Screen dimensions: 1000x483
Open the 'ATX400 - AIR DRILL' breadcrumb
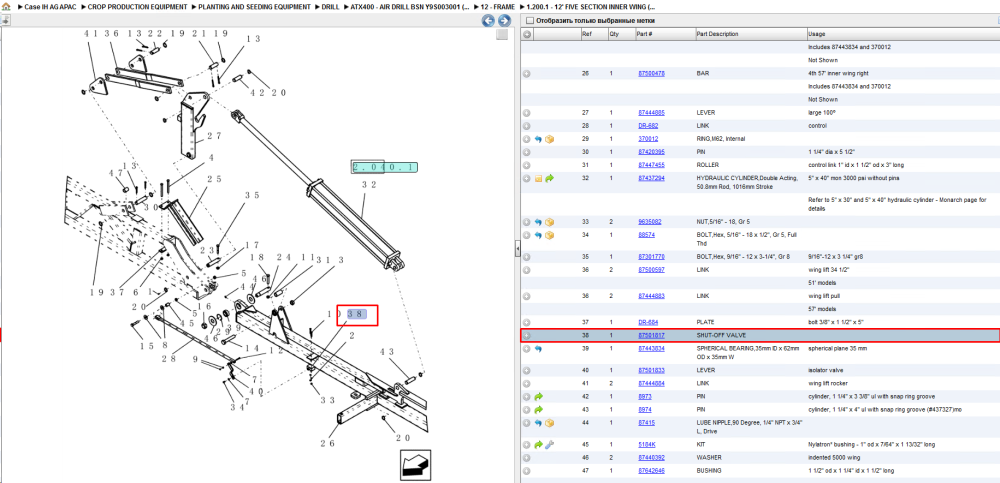click(x=410, y=6)
